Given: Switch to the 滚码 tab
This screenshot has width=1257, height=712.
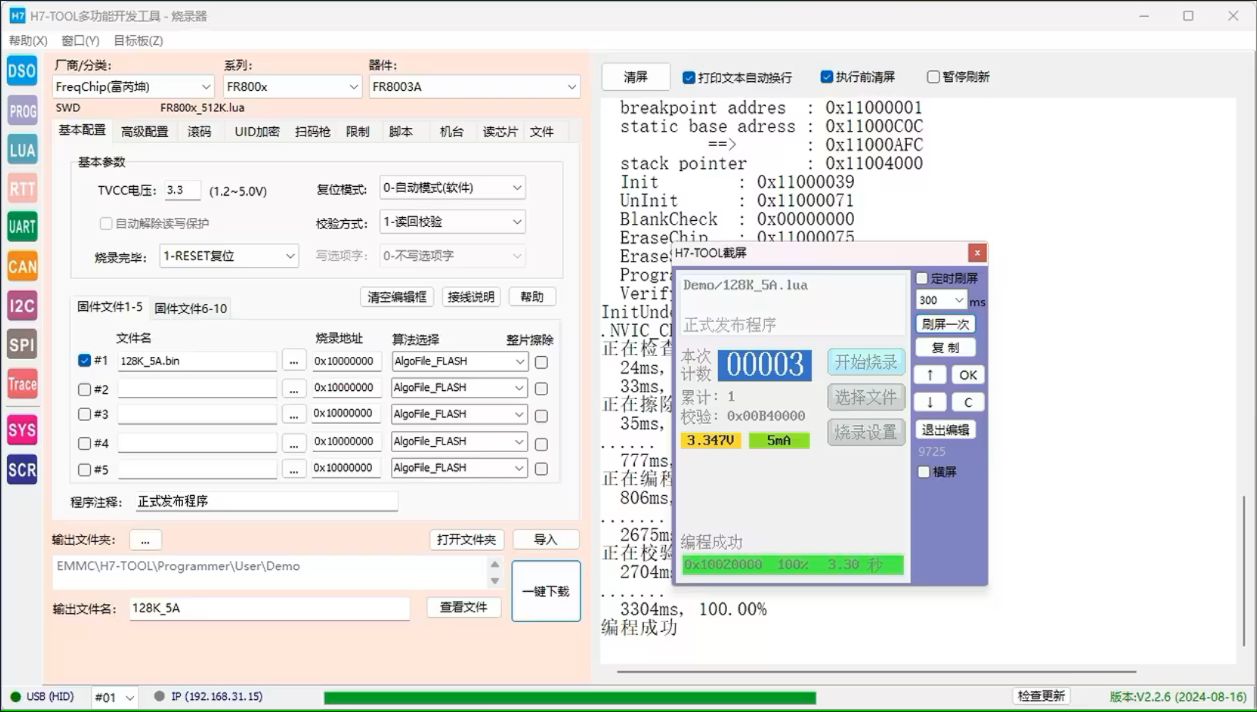Looking at the screenshot, I should pos(199,132).
